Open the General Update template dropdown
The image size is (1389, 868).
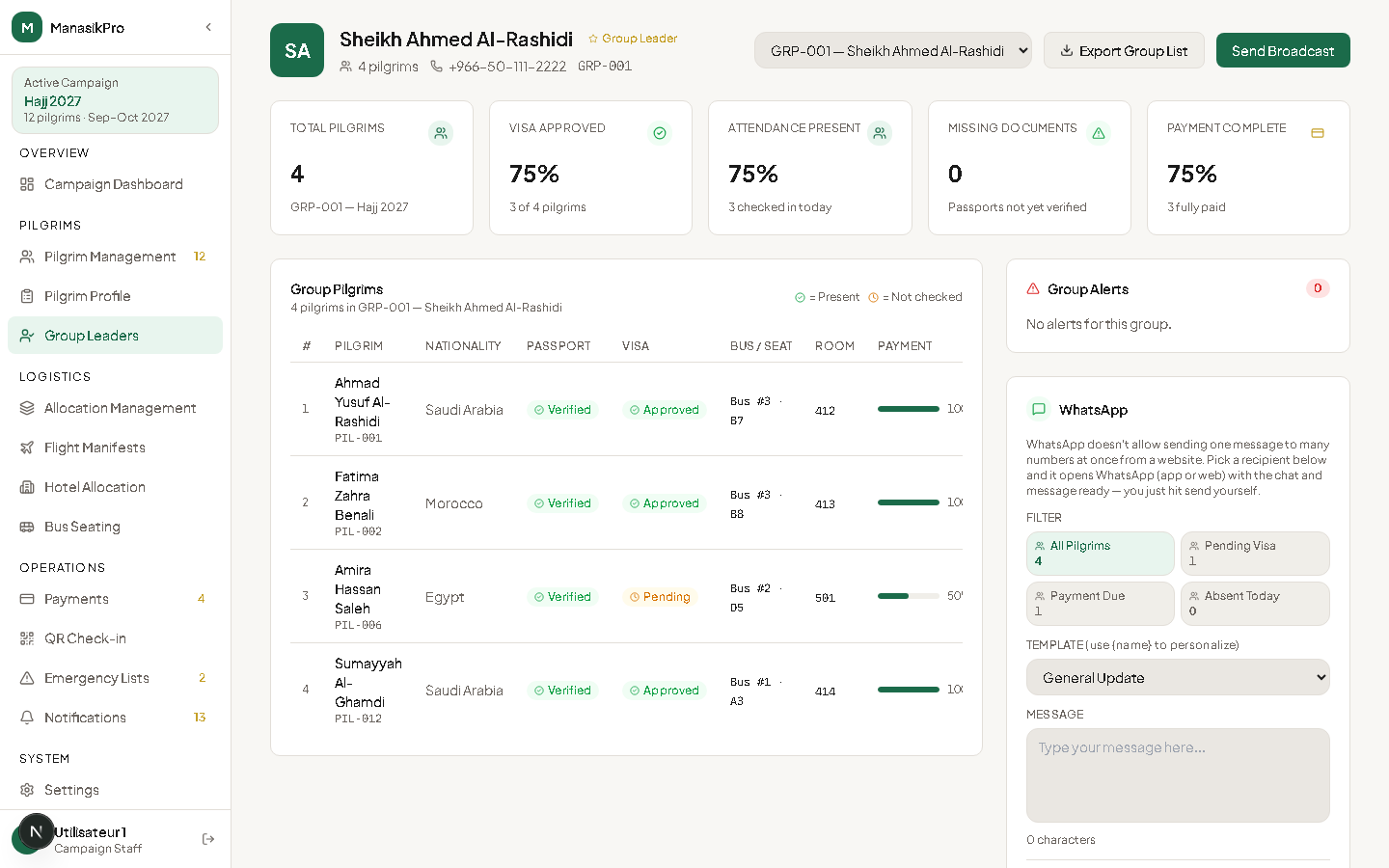(x=1178, y=677)
